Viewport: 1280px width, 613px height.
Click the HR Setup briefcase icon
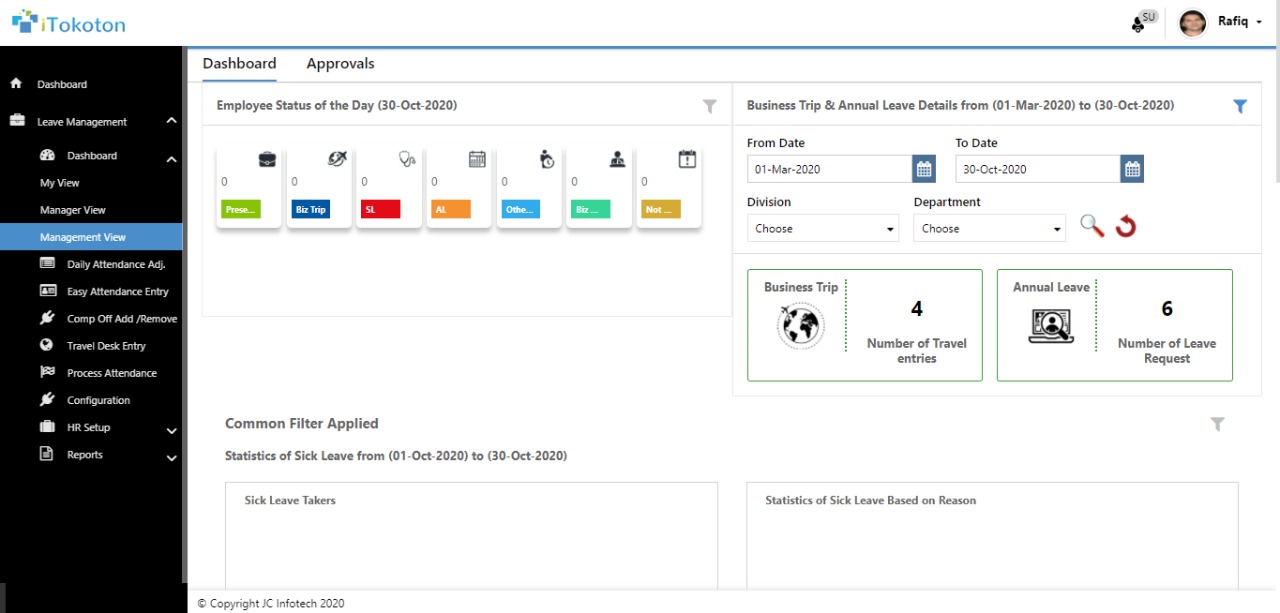47,426
